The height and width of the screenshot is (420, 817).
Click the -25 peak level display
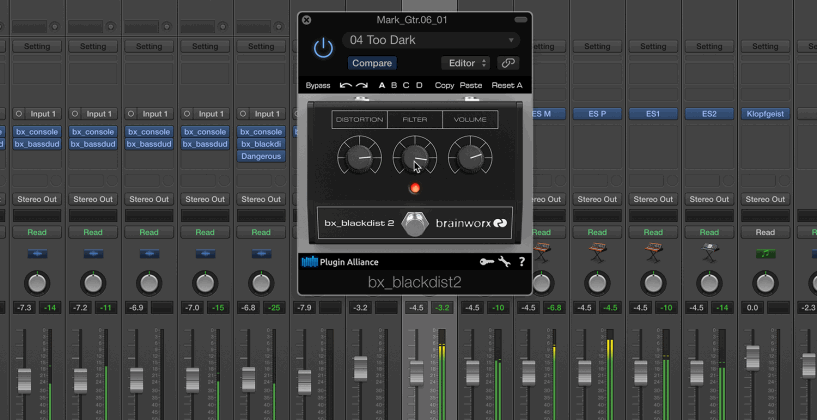click(x=274, y=308)
